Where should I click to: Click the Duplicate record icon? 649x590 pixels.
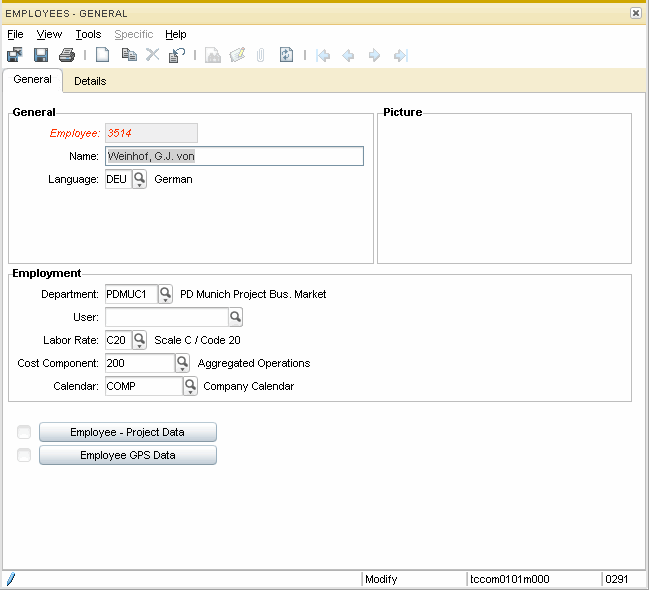pos(127,55)
